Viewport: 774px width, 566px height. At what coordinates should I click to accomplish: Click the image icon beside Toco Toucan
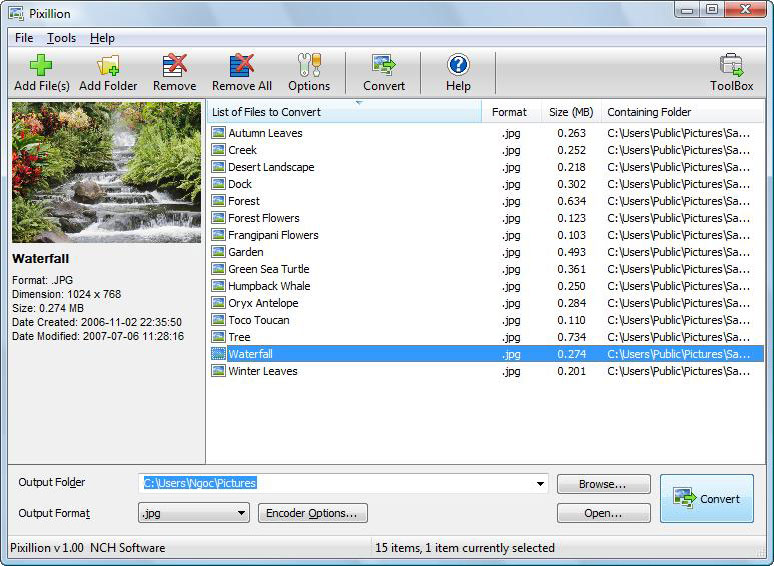pos(218,320)
